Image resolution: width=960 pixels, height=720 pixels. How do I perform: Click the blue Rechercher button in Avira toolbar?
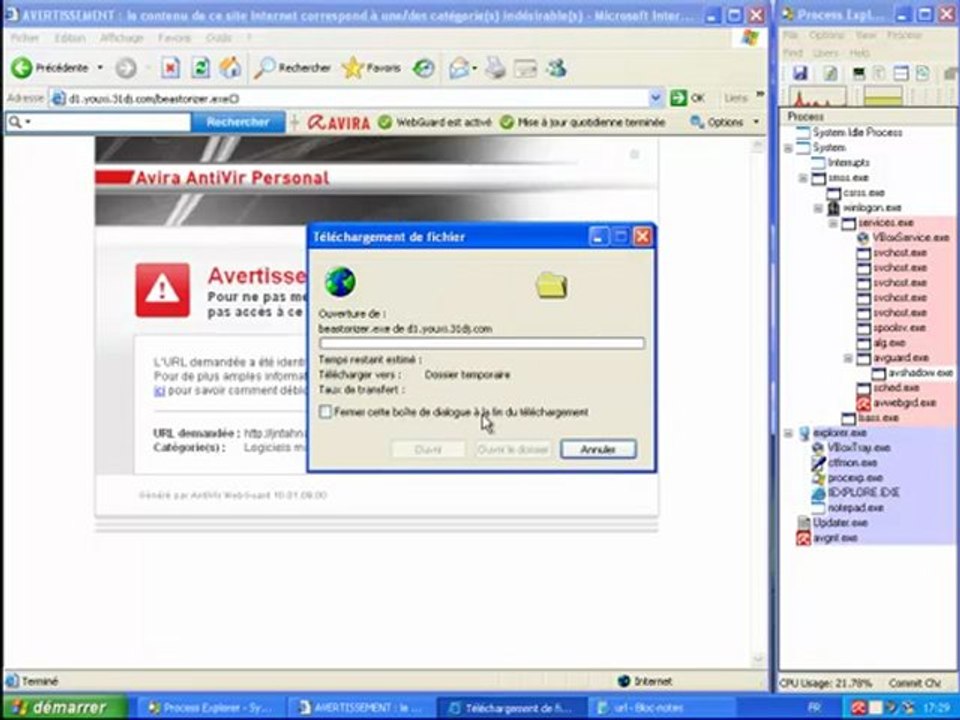click(238, 122)
